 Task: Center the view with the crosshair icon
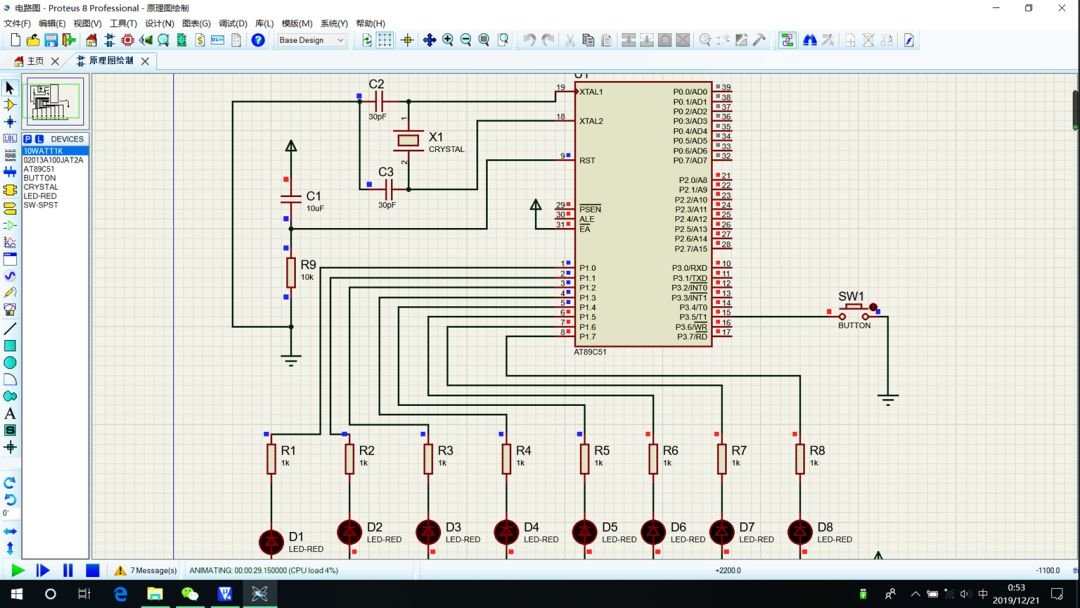tap(407, 41)
